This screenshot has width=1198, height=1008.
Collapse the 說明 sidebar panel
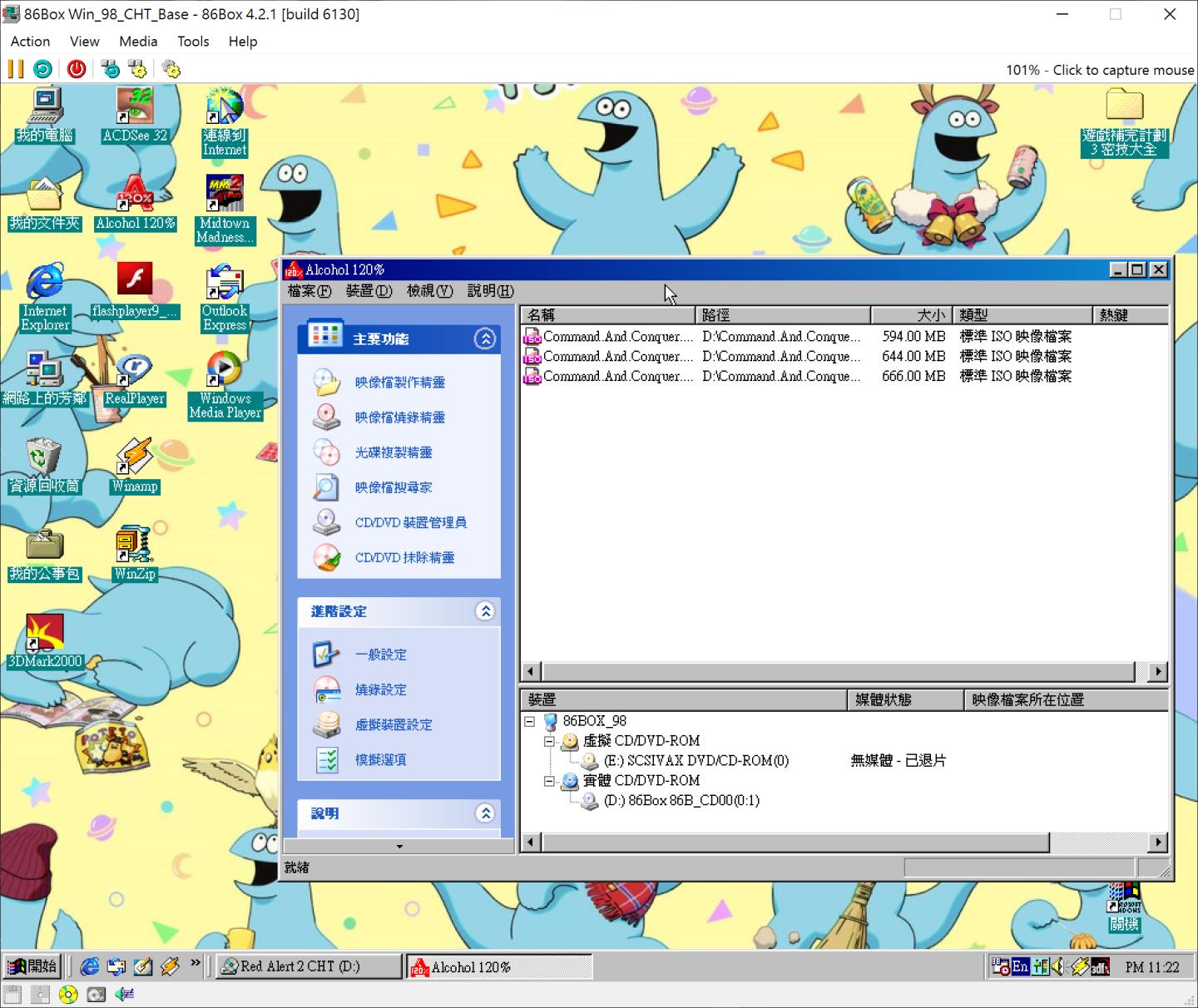point(485,813)
